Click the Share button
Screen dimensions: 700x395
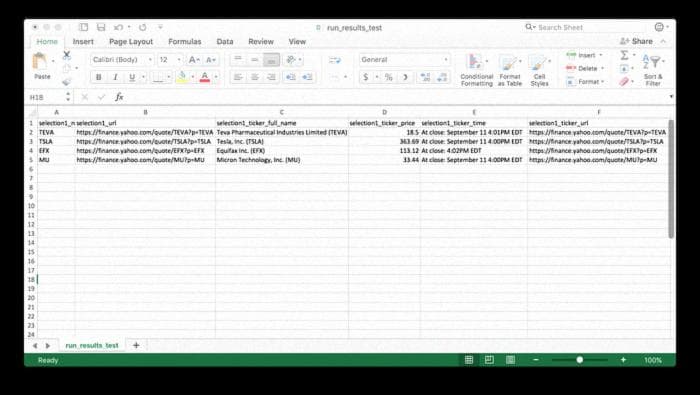pyautogui.click(x=636, y=41)
